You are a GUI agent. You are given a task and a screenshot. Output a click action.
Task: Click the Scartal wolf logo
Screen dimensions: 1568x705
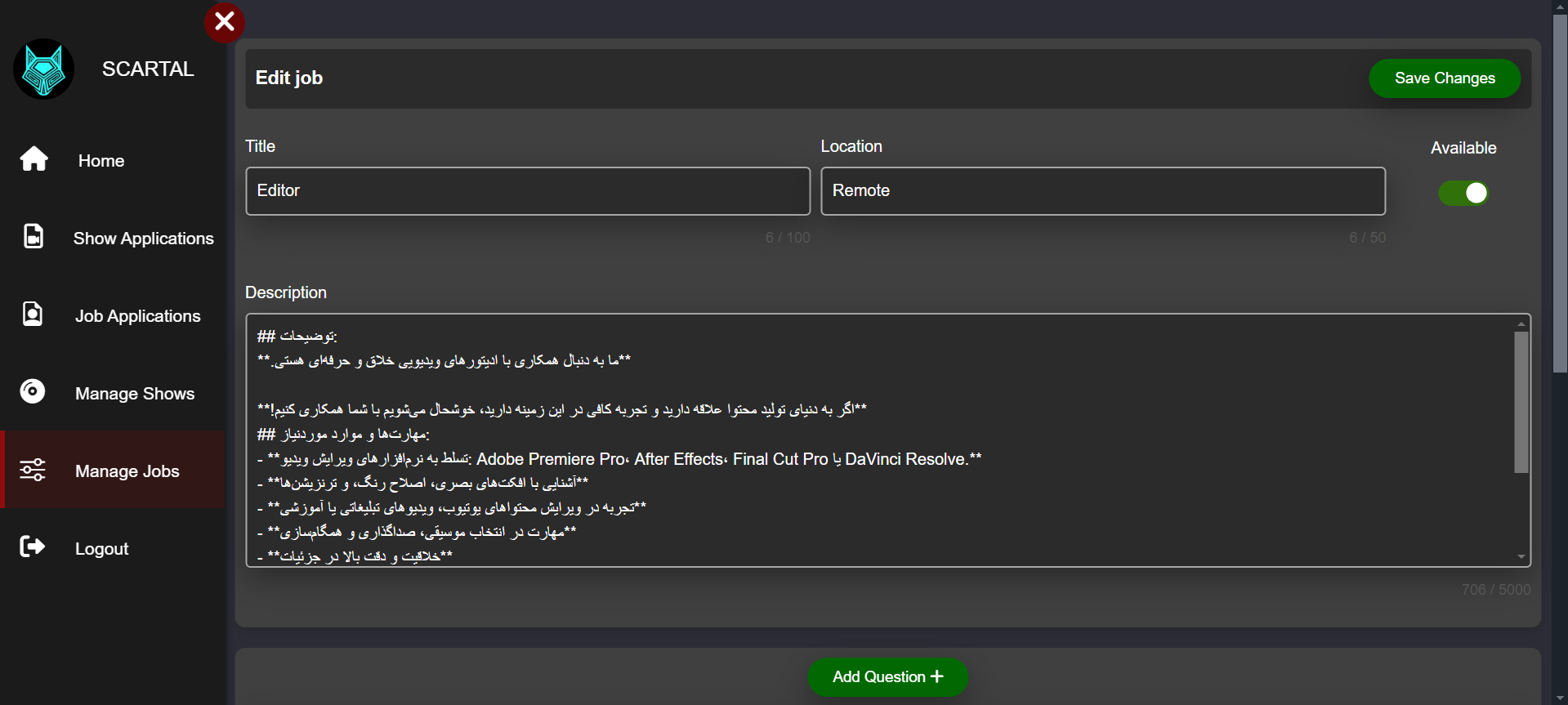point(43,69)
